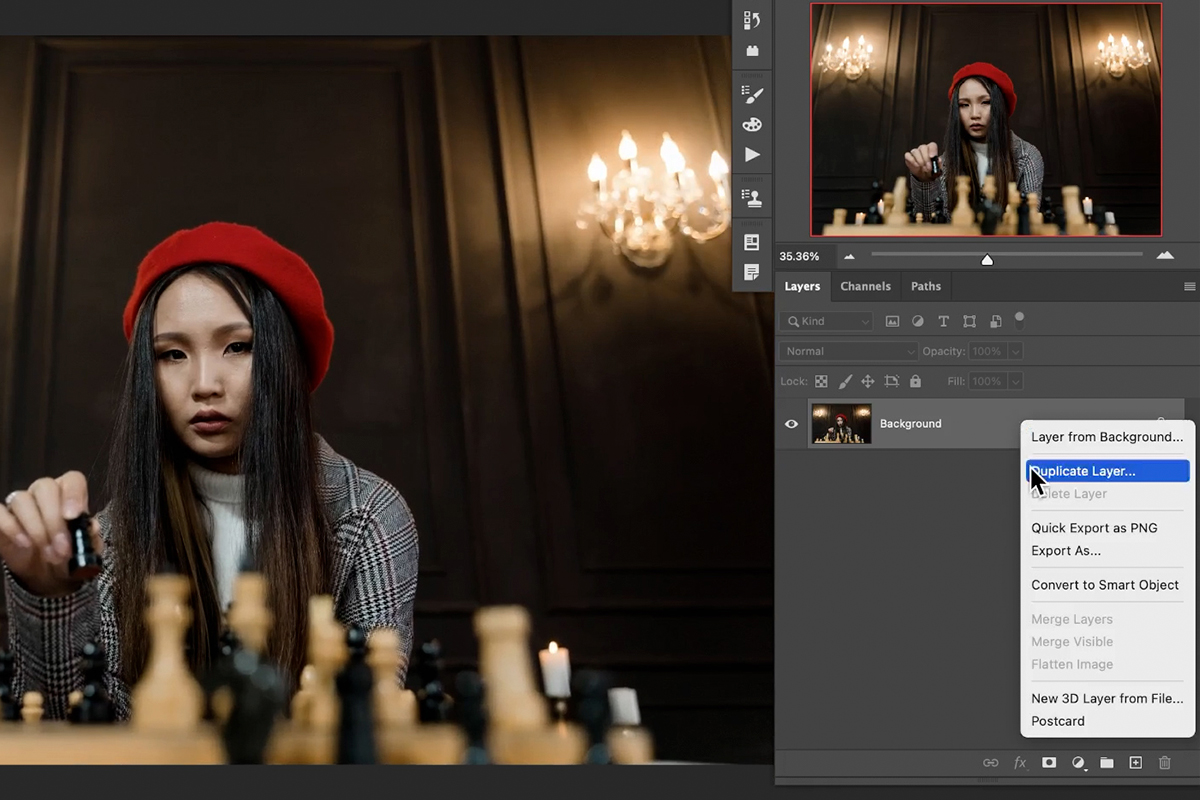
Task: Create a new layer plus icon
Action: (x=1136, y=763)
